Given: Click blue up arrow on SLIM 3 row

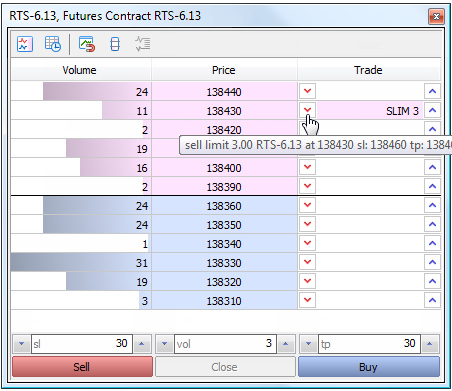Looking at the screenshot, I should click(432, 110).
